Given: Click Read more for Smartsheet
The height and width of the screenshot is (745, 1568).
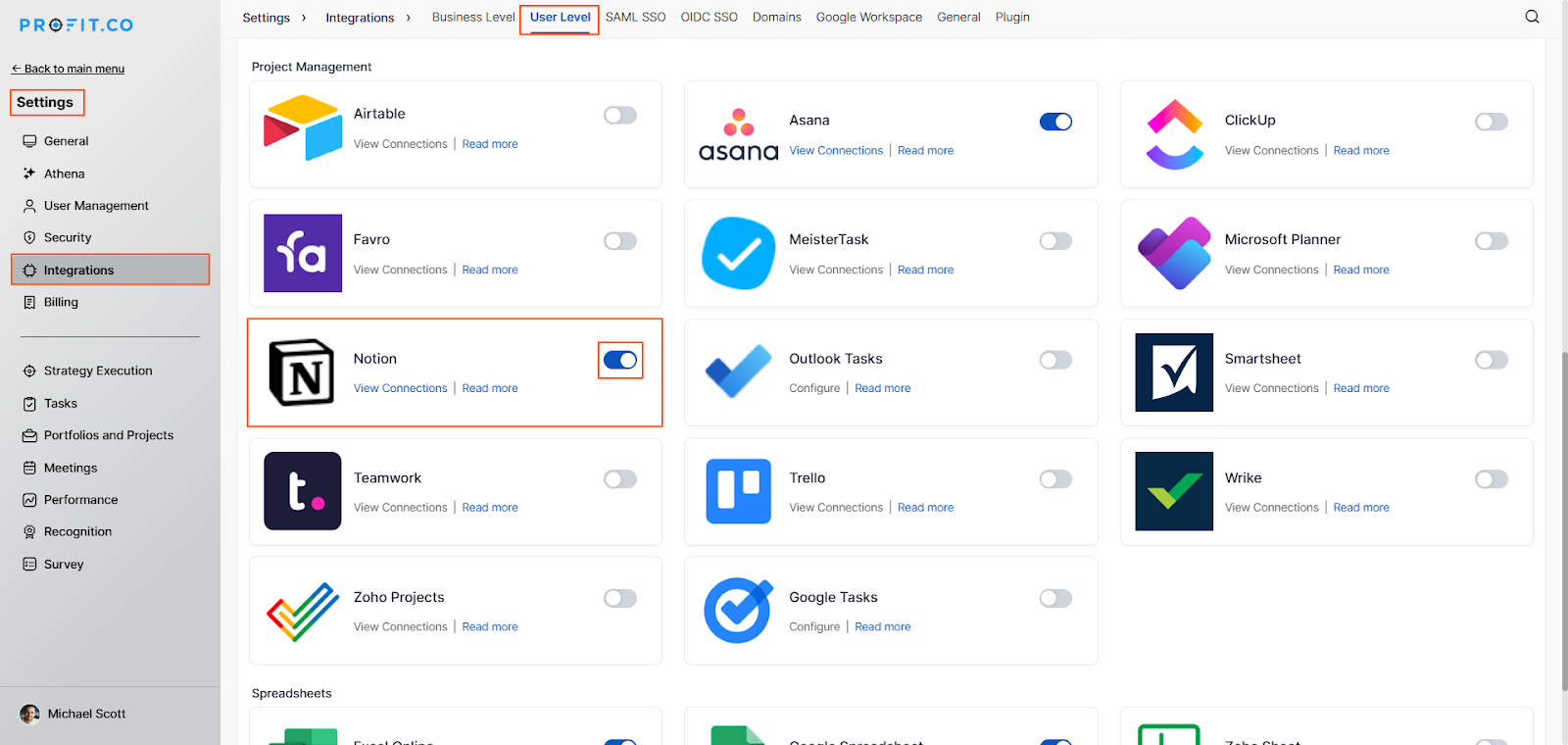Looking at the screenshot, I should point(1361,388).
